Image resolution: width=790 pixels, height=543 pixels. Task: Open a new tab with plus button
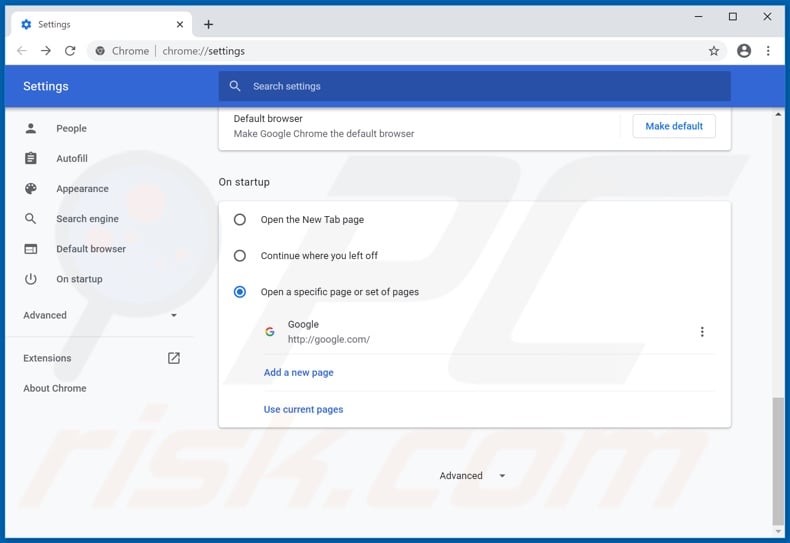pyautogui.click(x=208, y=24)
